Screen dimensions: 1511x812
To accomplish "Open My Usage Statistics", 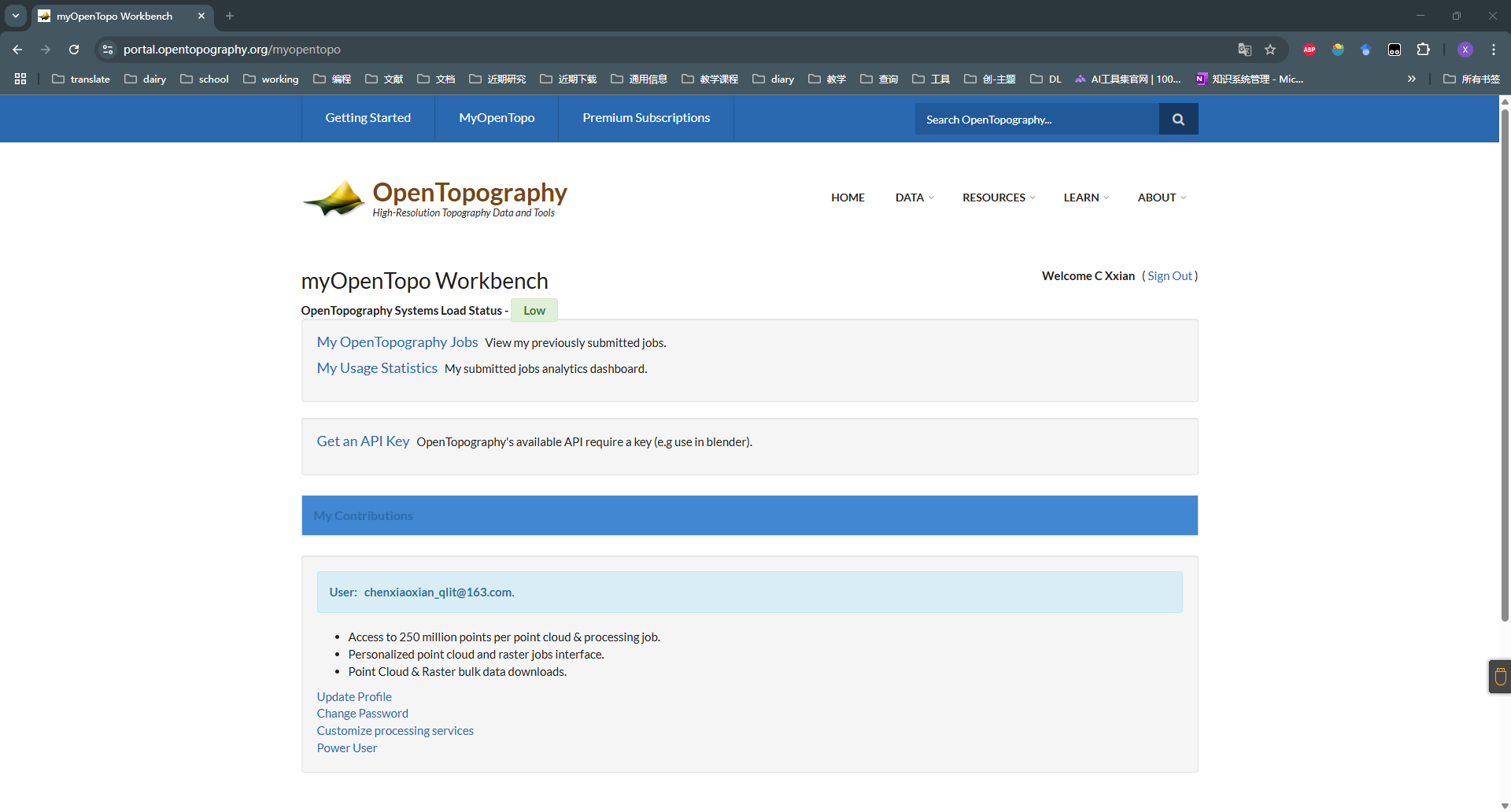I will [x=377, y=368].
